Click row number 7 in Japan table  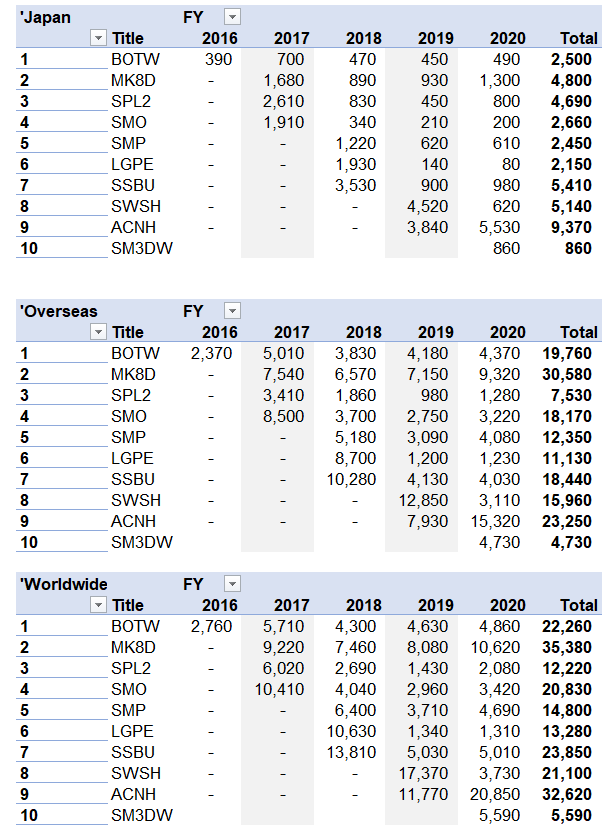pos(25,185)
